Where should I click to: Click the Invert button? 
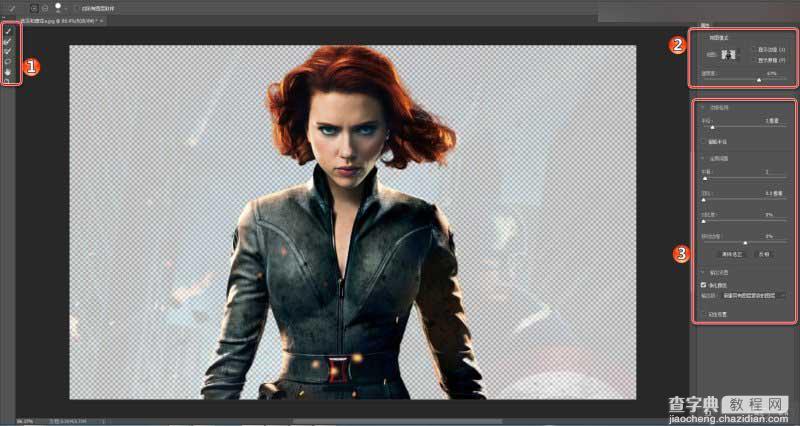coord(764,254)
